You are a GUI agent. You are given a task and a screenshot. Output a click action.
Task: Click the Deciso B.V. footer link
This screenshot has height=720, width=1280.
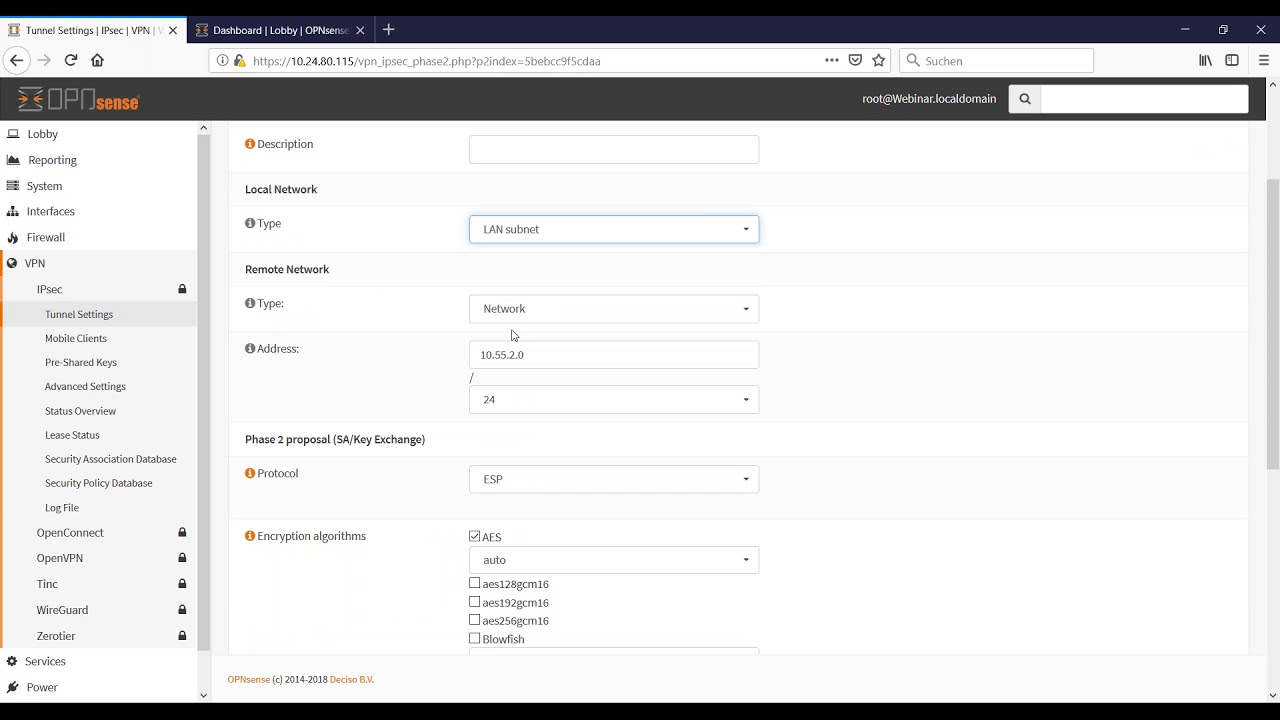351,680
